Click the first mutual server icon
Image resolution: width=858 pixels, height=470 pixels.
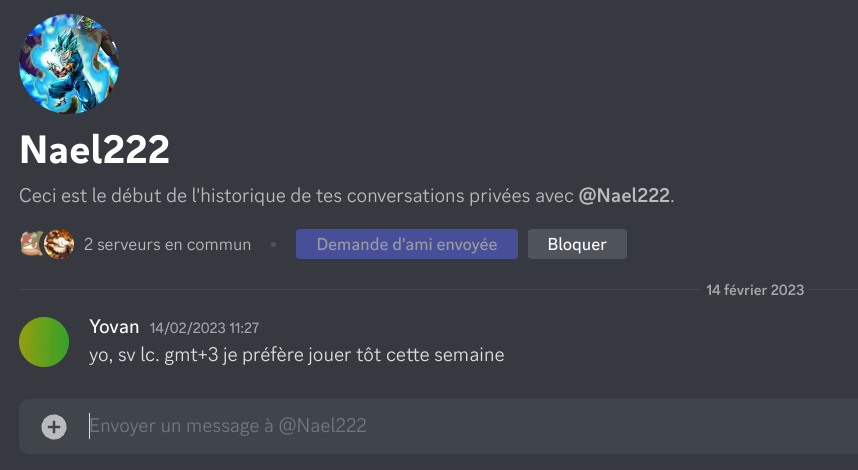pos(32,244)
